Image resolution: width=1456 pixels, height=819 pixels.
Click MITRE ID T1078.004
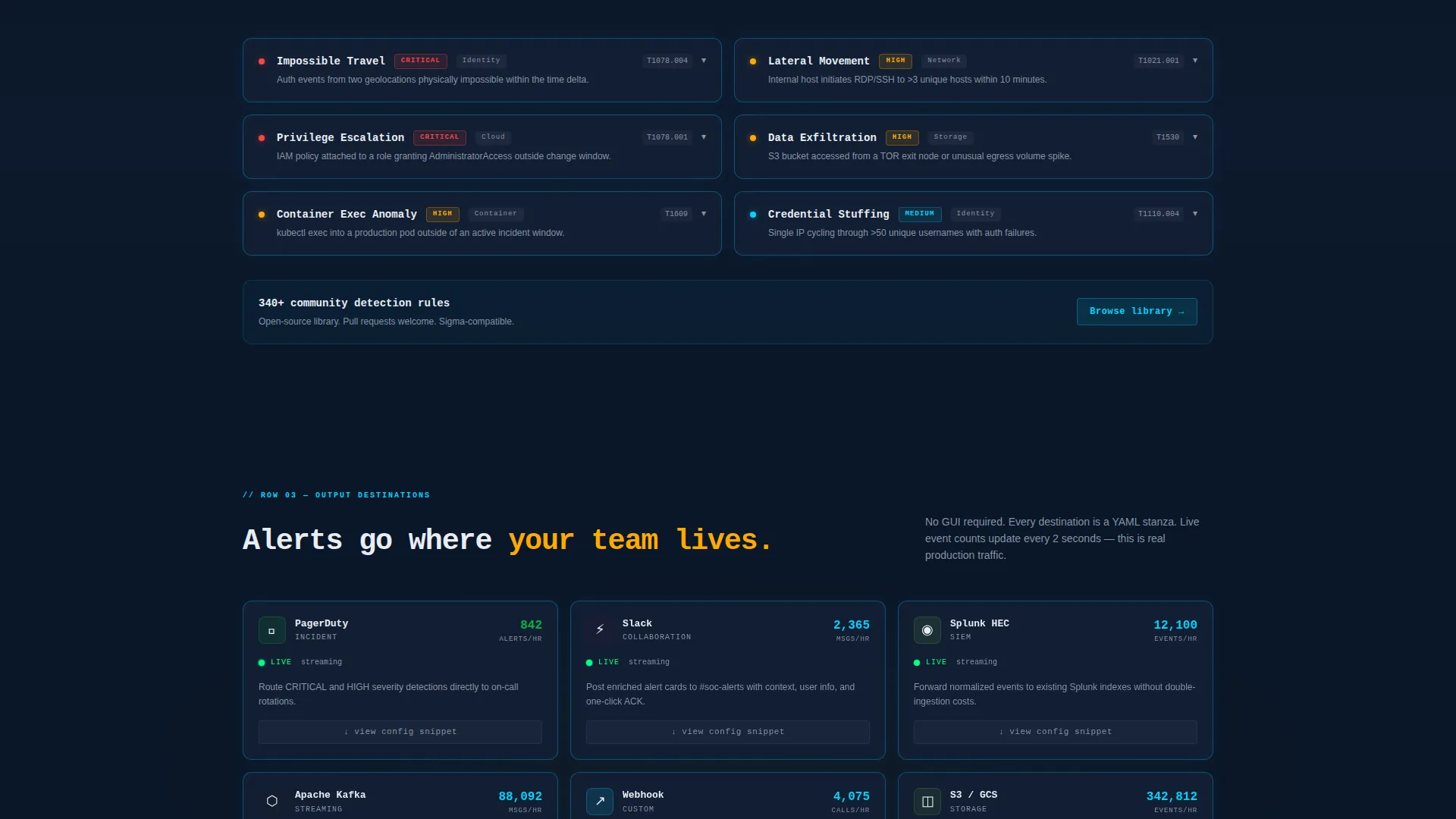667,61
